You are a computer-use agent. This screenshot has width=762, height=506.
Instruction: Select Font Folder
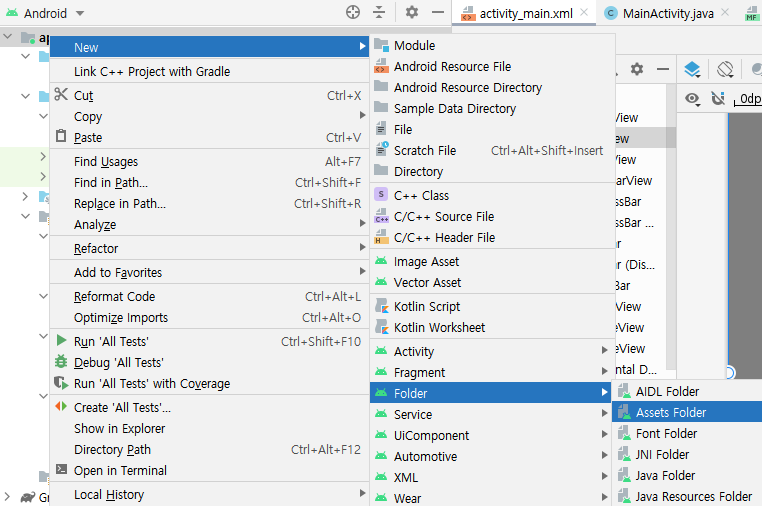[x=687, y=433]
